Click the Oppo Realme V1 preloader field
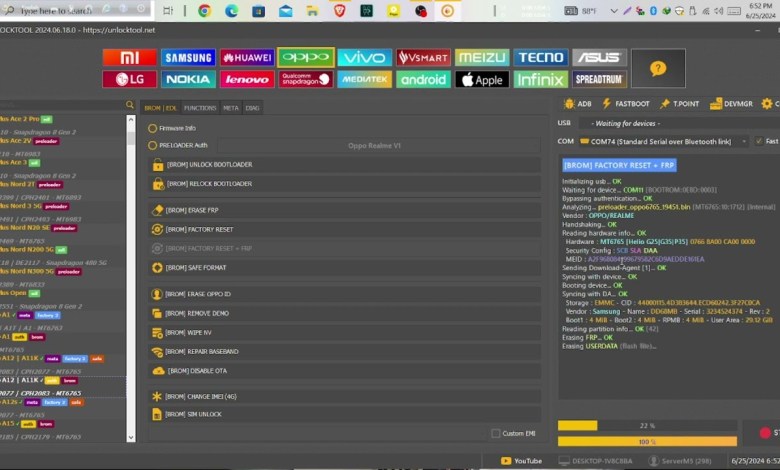The width and height of the screenshot is (780, 470). click(378, 146)
